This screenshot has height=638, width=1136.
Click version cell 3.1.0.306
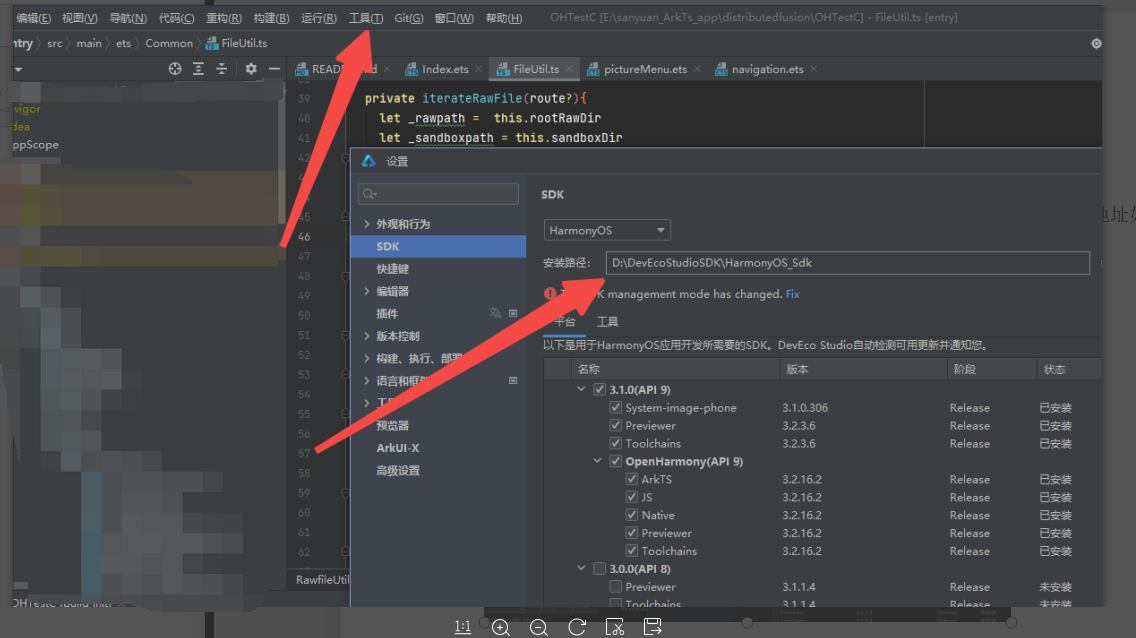coord(805,408)
